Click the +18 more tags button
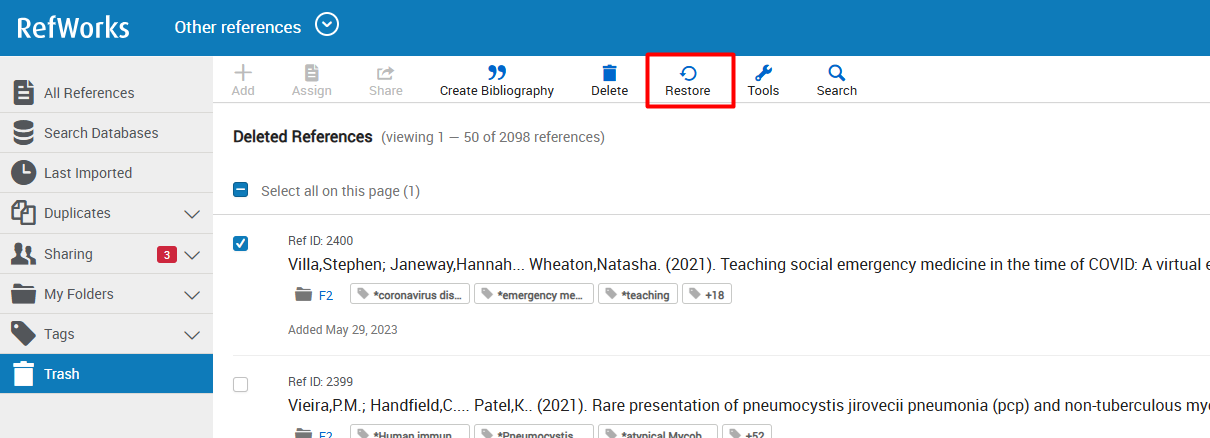The height and width of the screenshot is (438, 1210). click(707, 294)
